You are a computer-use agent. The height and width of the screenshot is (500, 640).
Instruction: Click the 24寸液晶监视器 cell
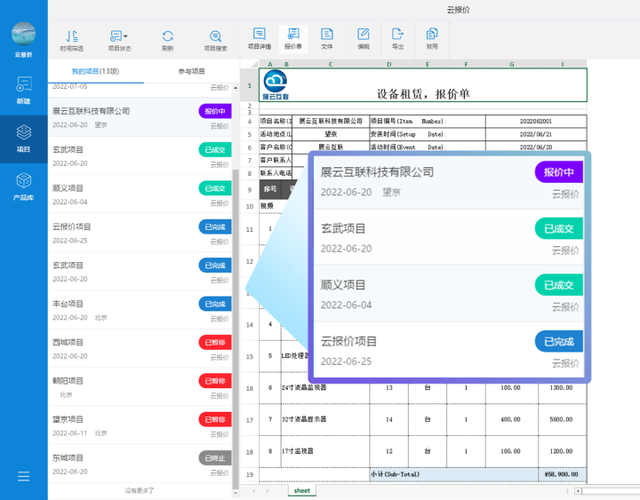(325, 388)
